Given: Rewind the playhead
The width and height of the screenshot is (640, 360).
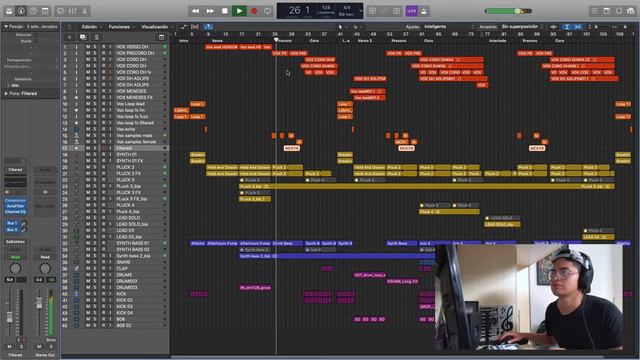Looking at the screenshot, I should (195, 11).
